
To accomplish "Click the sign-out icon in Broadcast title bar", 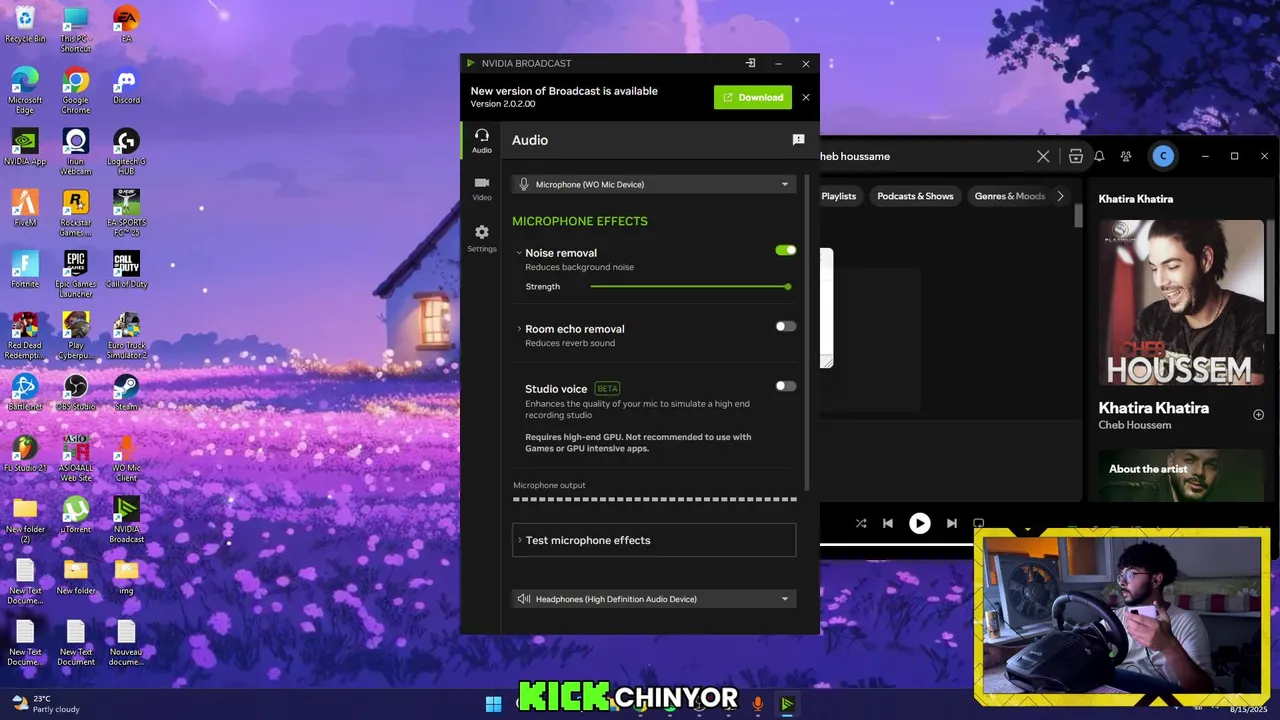I will (750, 63).
